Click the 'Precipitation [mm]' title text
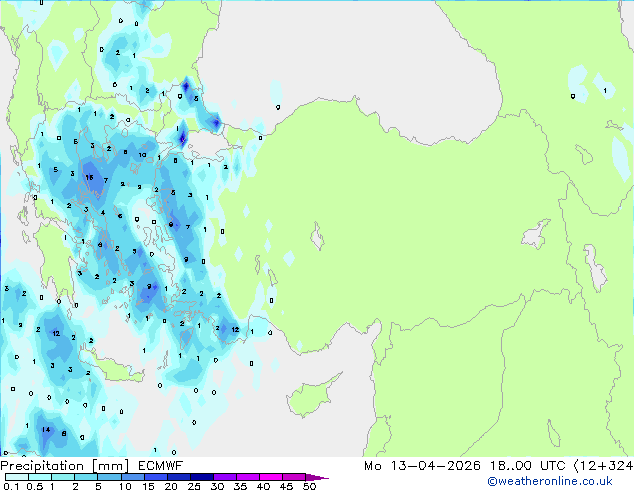 coord(65,466)
